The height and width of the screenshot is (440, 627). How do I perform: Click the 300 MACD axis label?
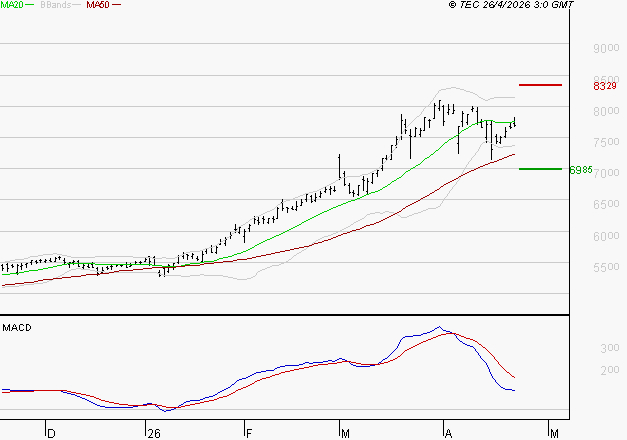[x=610, y=348]
